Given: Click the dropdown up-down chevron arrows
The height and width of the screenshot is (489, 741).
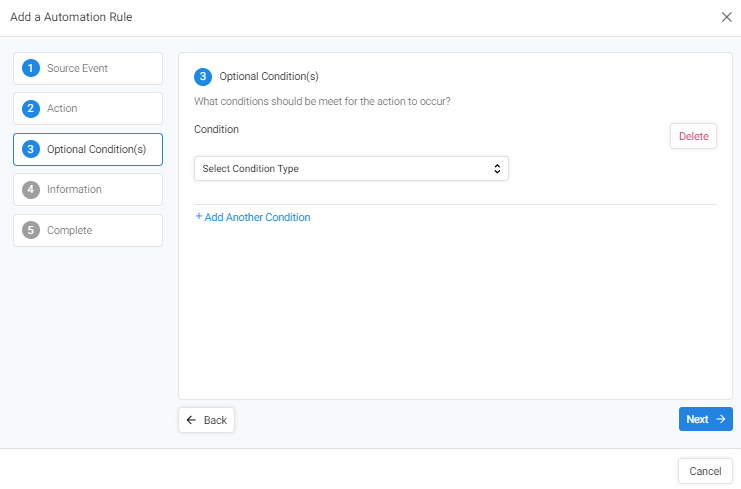Looking at the screenshot, I should pyautogui.click(x=497, y=169).
